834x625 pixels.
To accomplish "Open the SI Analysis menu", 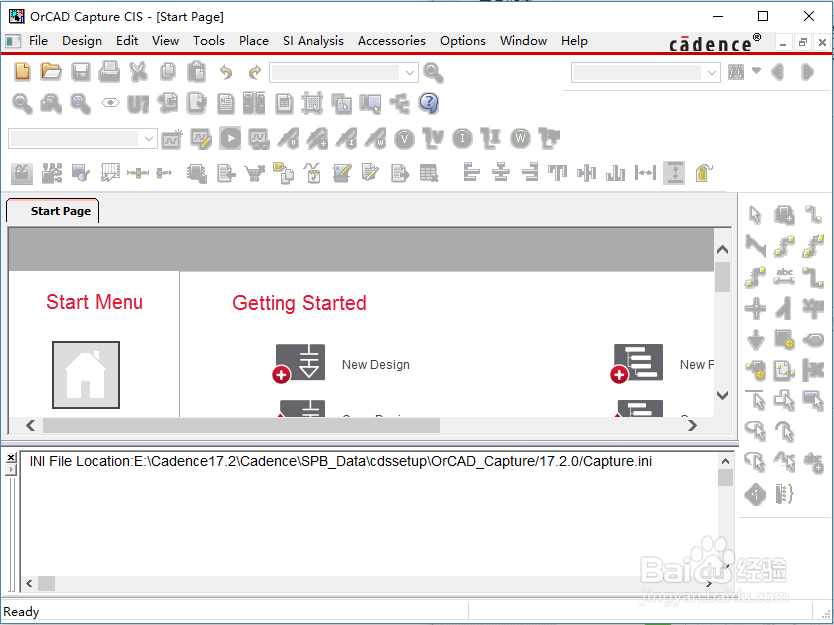I will pyautogui.click(x=313, y=41).
